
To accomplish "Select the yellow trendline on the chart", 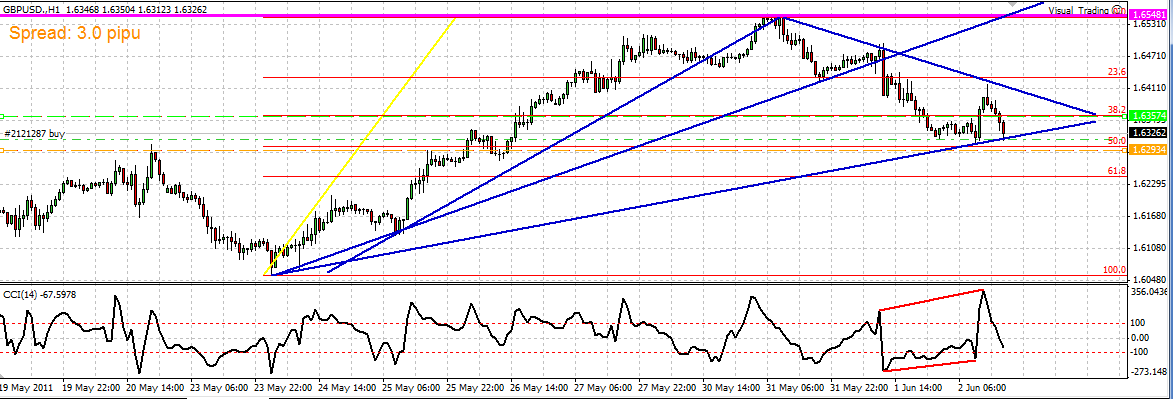I will click(359, 146).
